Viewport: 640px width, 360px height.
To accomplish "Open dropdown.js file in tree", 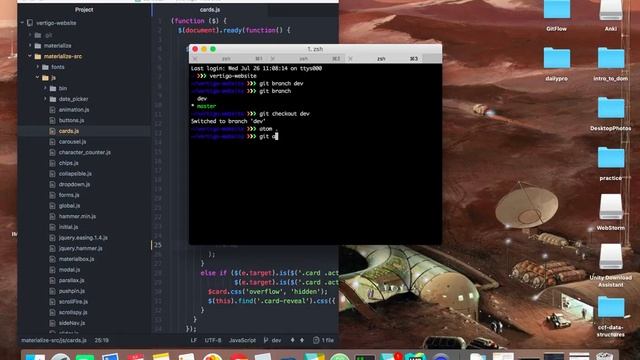I will (x=74, y=184).
